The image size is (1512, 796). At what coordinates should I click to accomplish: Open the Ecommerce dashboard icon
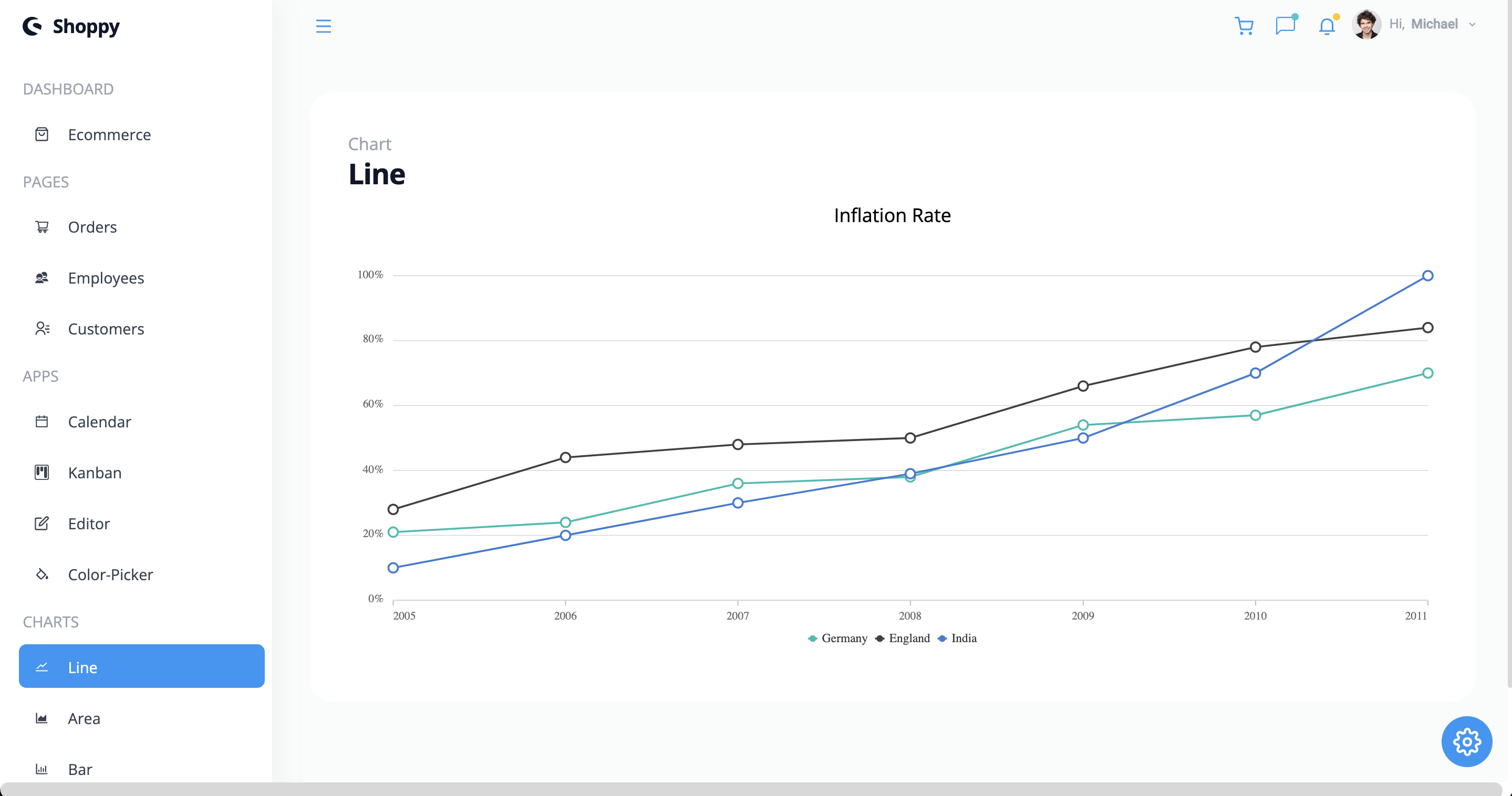point(41,134)
